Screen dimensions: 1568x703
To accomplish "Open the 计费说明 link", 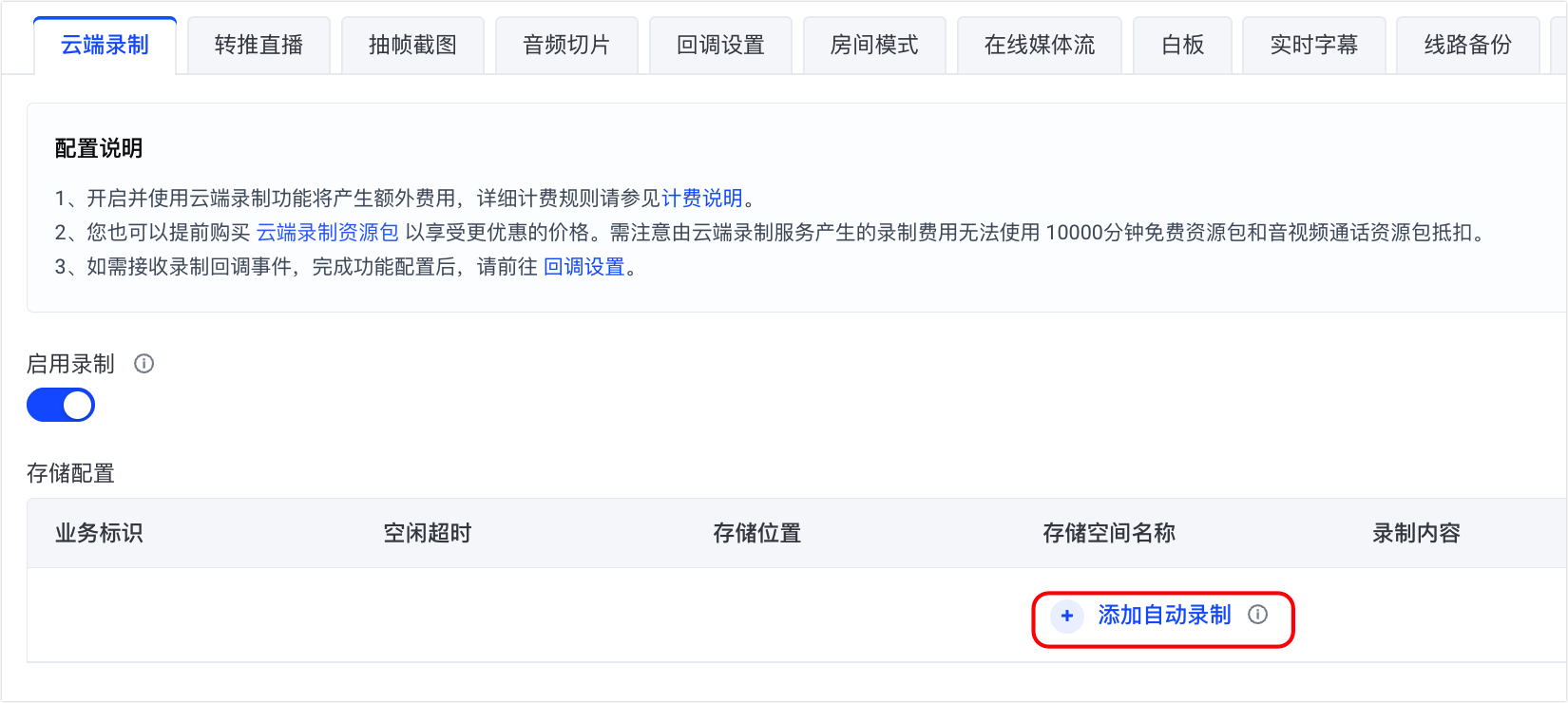I will click(701, 199).
